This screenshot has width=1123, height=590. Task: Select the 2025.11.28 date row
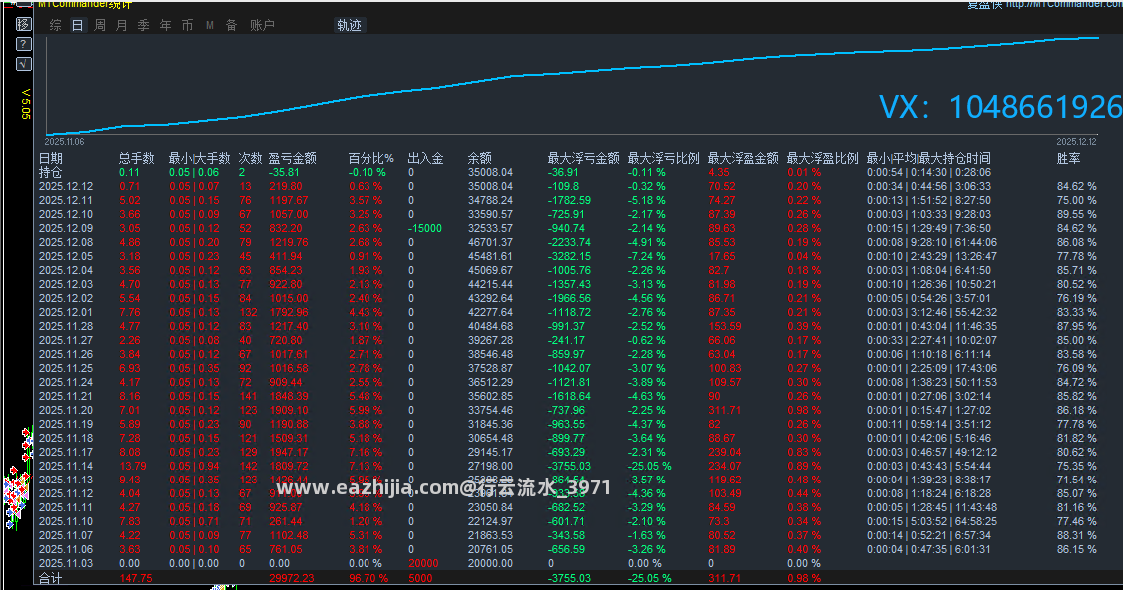tap(66, 327)
